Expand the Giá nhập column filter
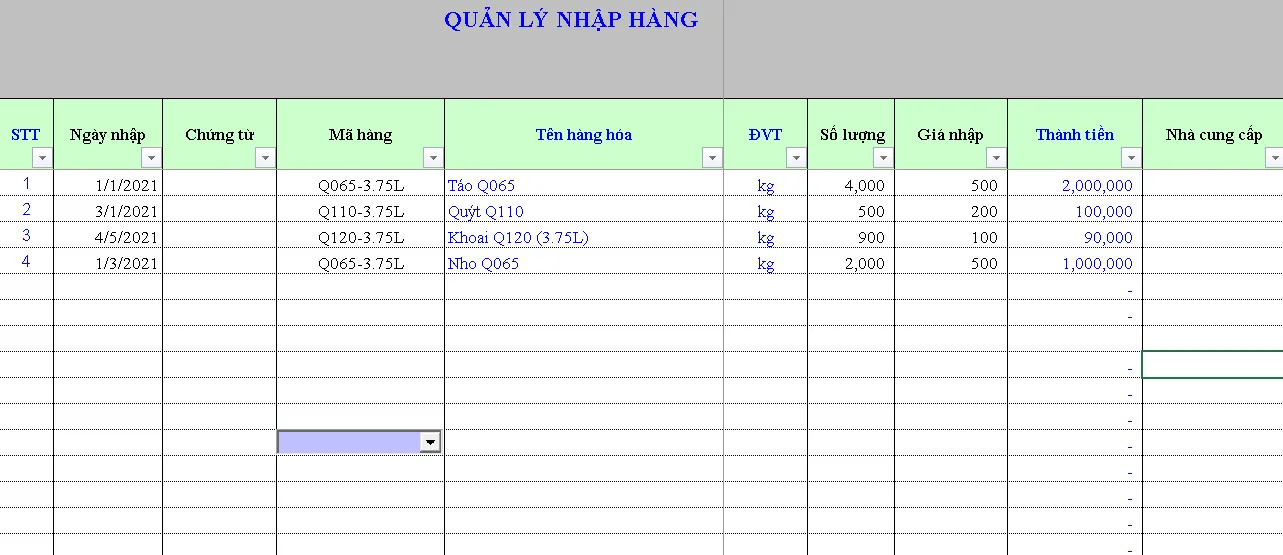This screenshot has width=1283, height=555. [996, 158]
